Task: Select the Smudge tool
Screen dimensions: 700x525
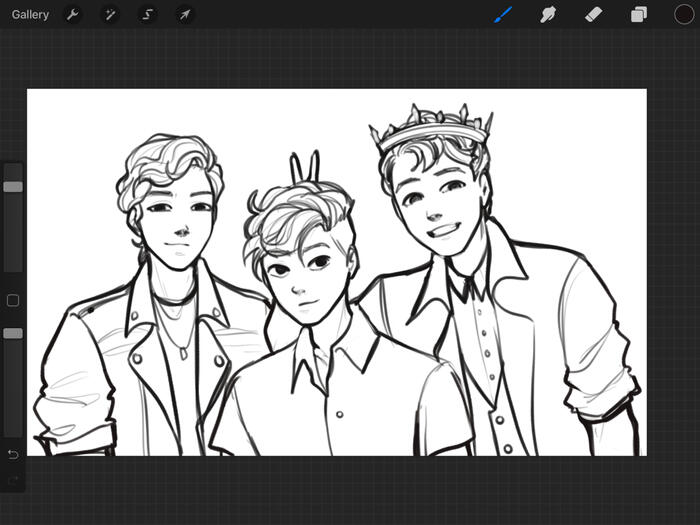Action: (548, 15)
